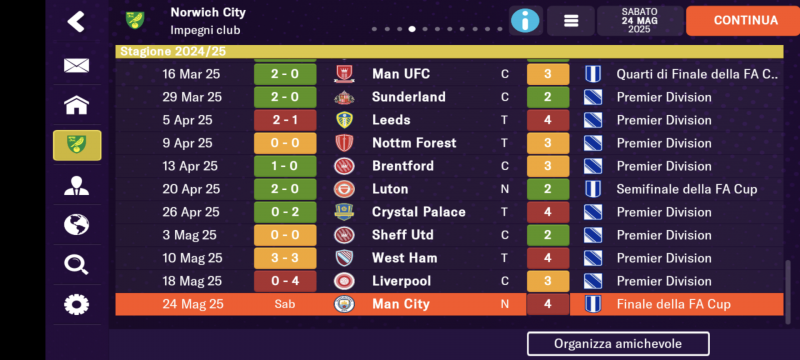This screenshot has width=800, height=360.
Task: Click the fixtures list vertical scrollbar
Action: point(788,292)
